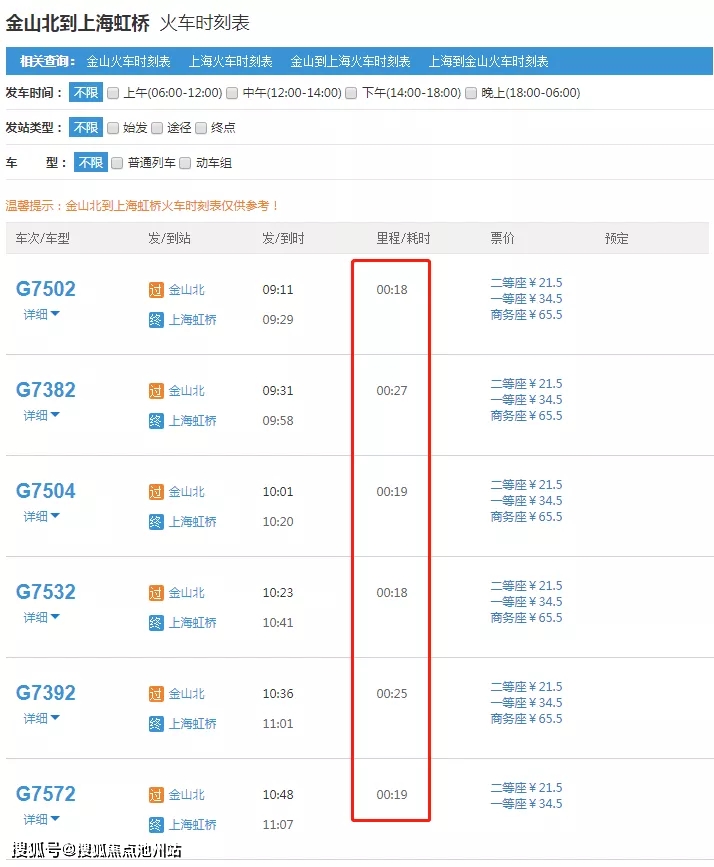Enable the 动车组 train type checkbox
Viewport: 714px width, 867px height.
[x=185, y=163]
